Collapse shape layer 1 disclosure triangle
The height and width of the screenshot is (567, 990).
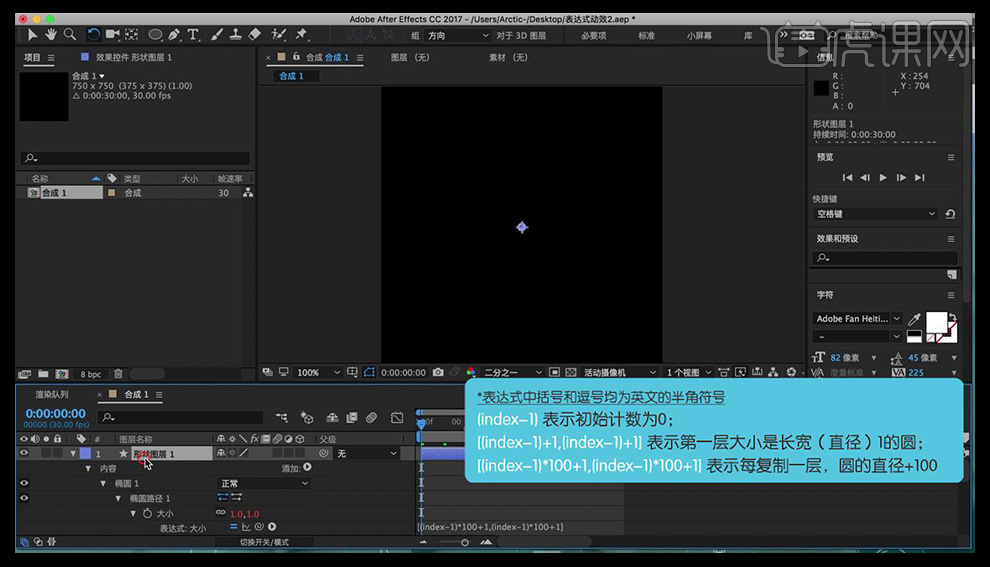(x=73, y=453)
